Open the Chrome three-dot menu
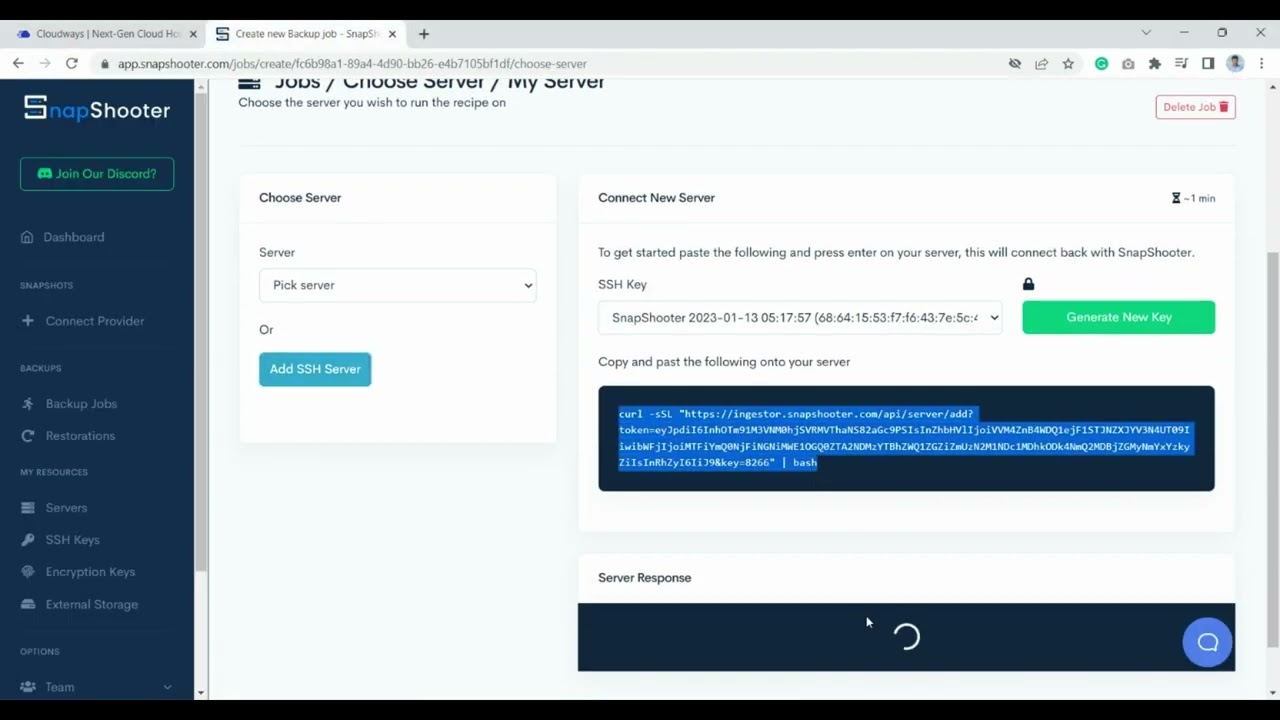The height and width of the screenshot is (720, 1280). pos(1261,63)
